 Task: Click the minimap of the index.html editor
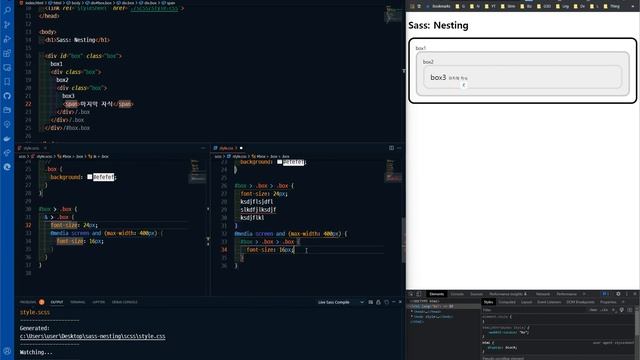(x=394, y=14)
